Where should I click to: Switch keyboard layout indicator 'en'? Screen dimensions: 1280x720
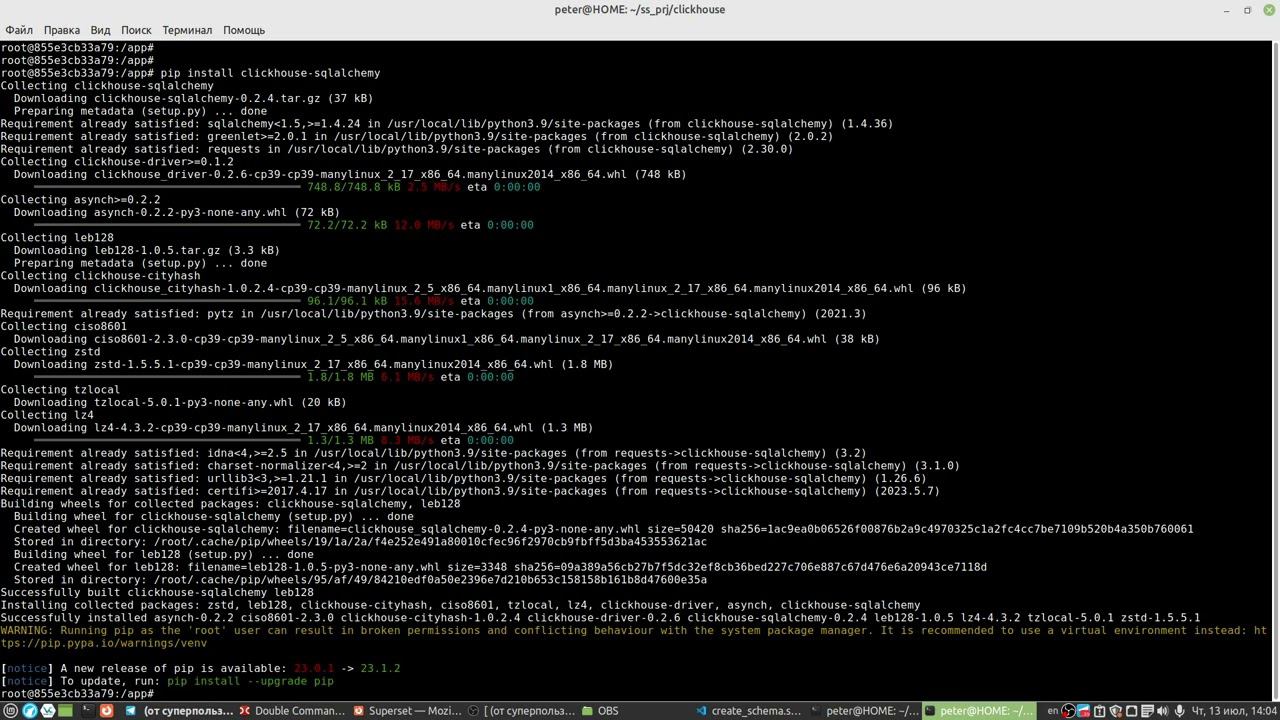[x=1052, y=711]
